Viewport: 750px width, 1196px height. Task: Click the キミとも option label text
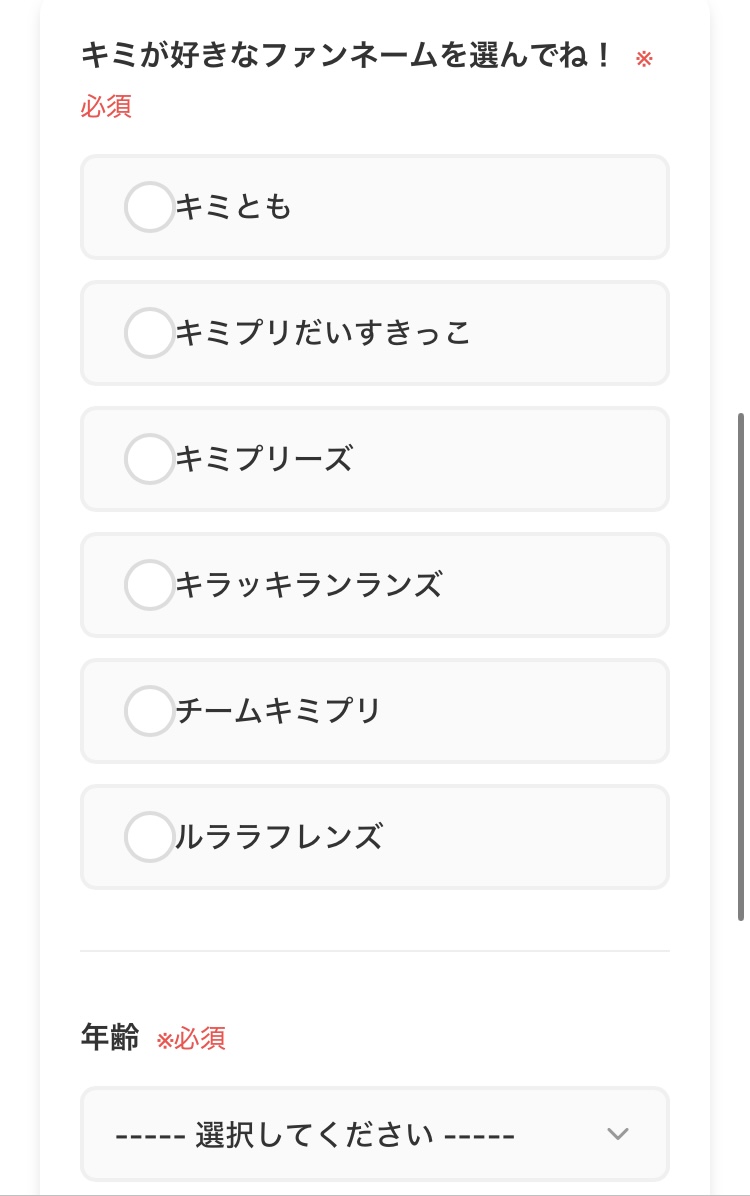(x=233, y=207)
